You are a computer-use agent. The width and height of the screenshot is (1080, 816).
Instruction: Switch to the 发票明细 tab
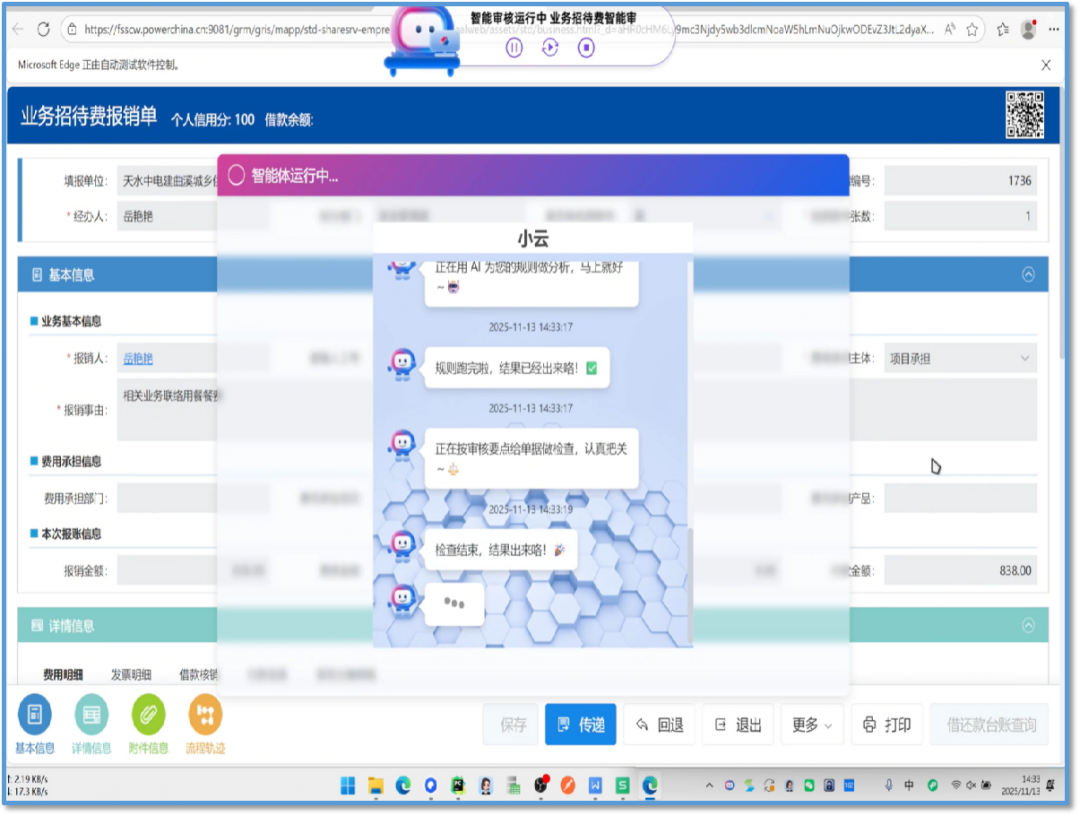click(131, 675)
